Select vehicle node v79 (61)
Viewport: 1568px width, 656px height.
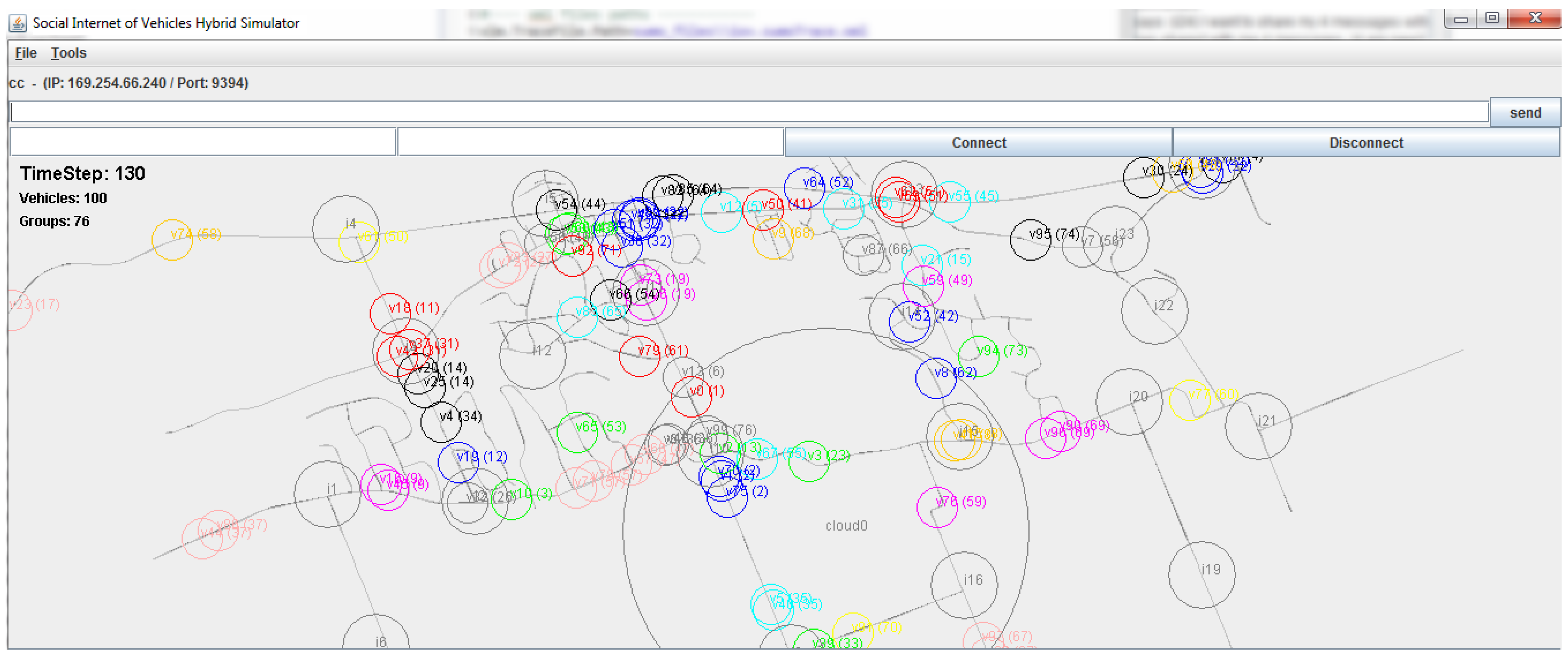click(x=640, y=356)
